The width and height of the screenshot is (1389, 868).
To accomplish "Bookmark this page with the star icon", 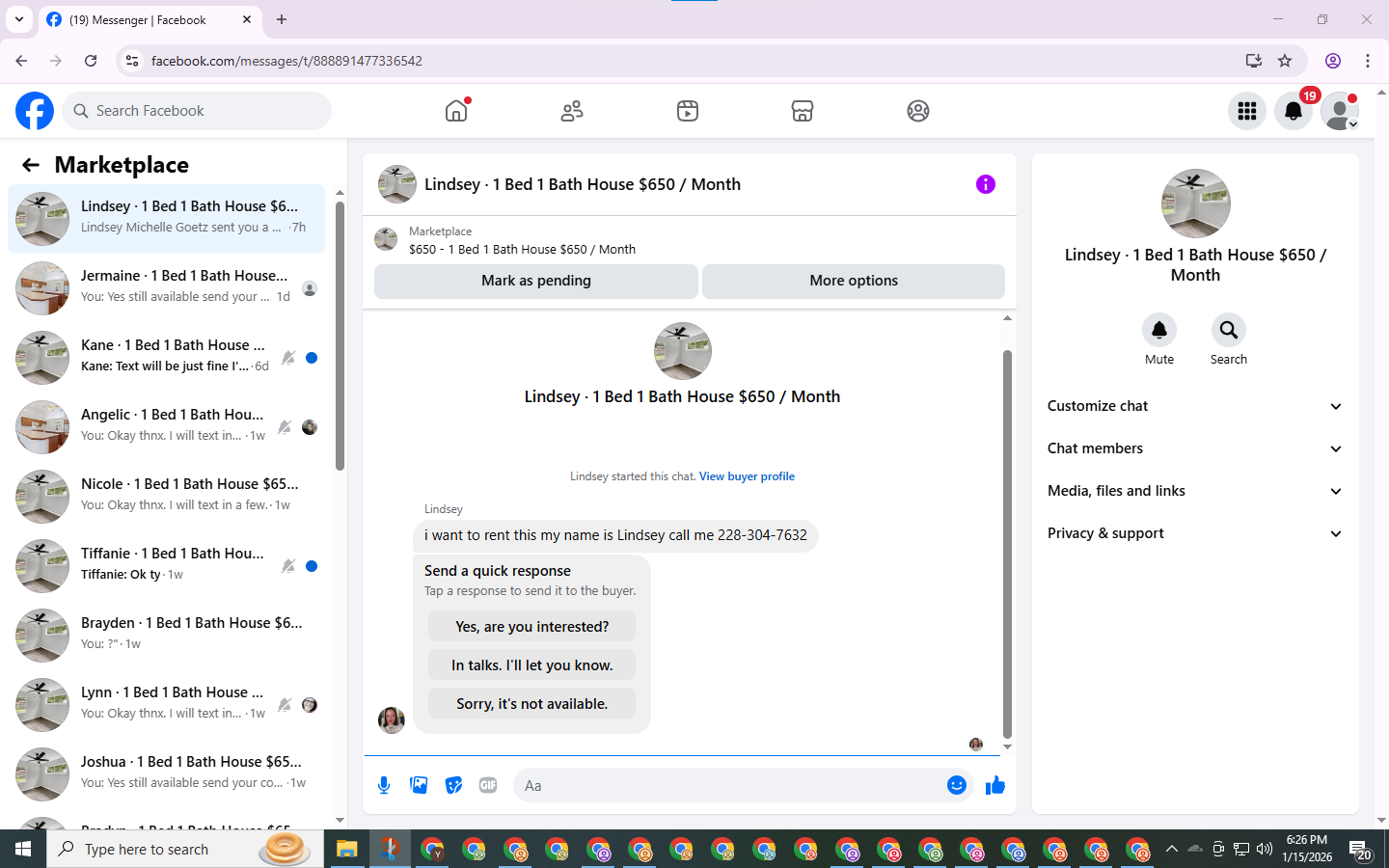I will [1285, 61].
